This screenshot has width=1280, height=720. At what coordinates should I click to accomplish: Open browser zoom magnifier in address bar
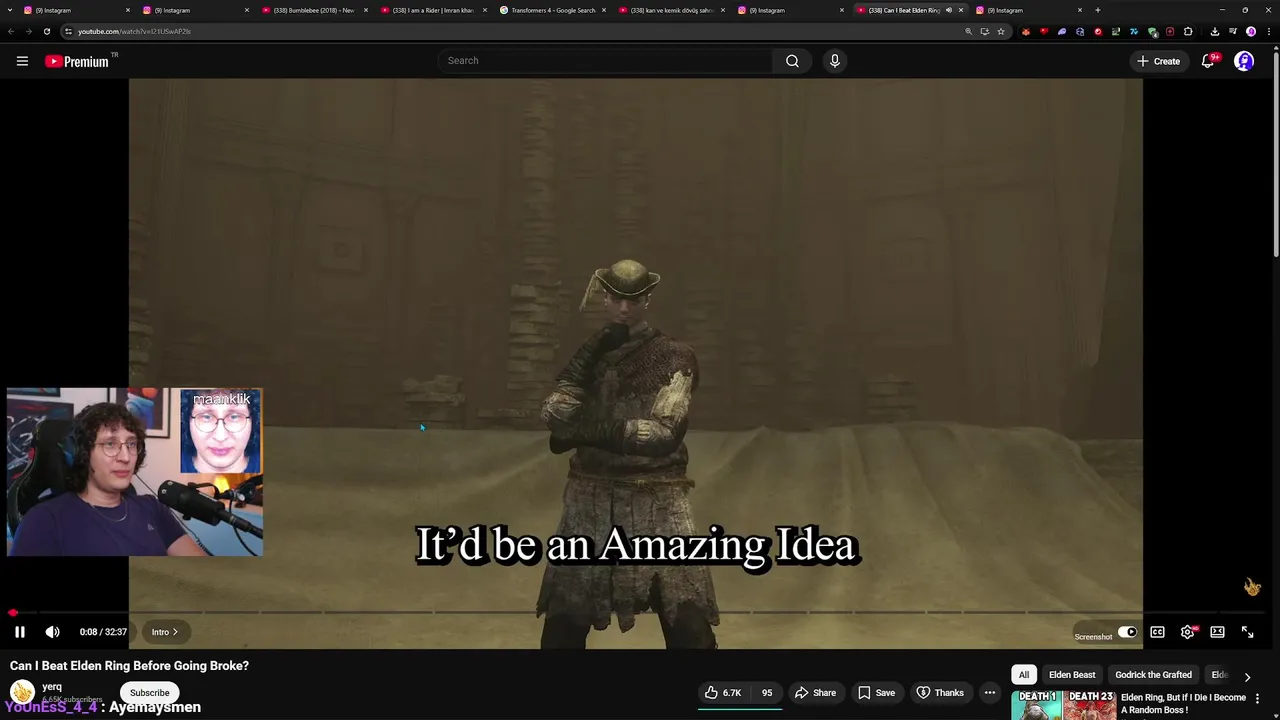pyautogui.click(x=968, y=31)
